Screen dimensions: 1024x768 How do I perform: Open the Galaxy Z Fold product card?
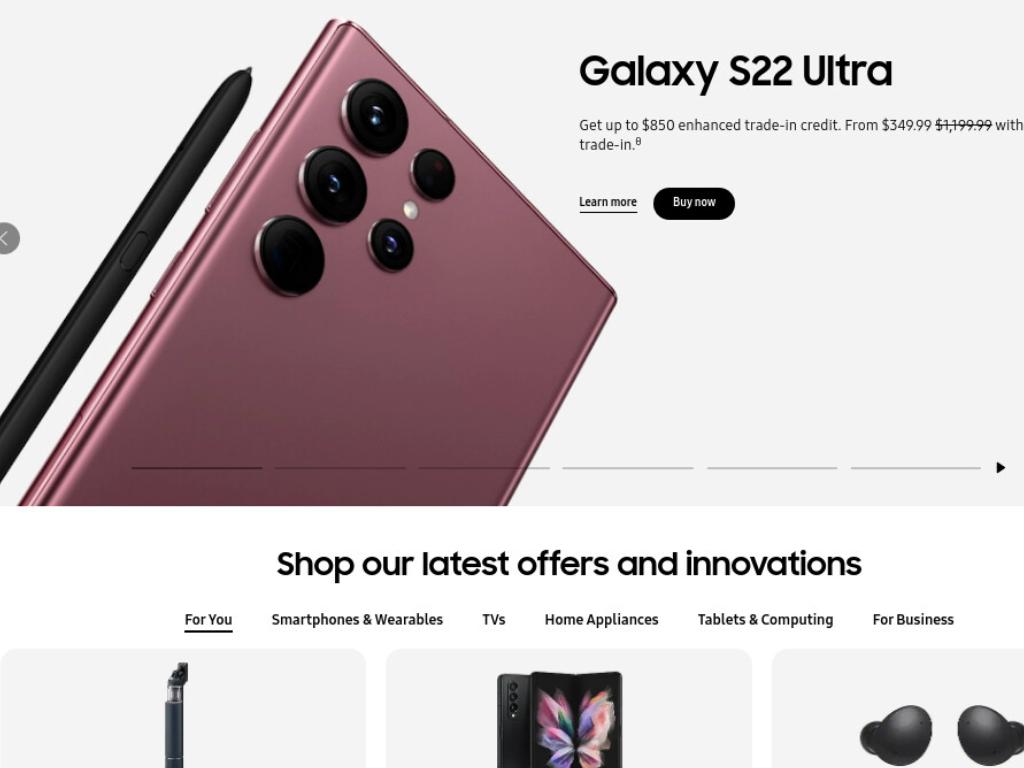point(569,709)
